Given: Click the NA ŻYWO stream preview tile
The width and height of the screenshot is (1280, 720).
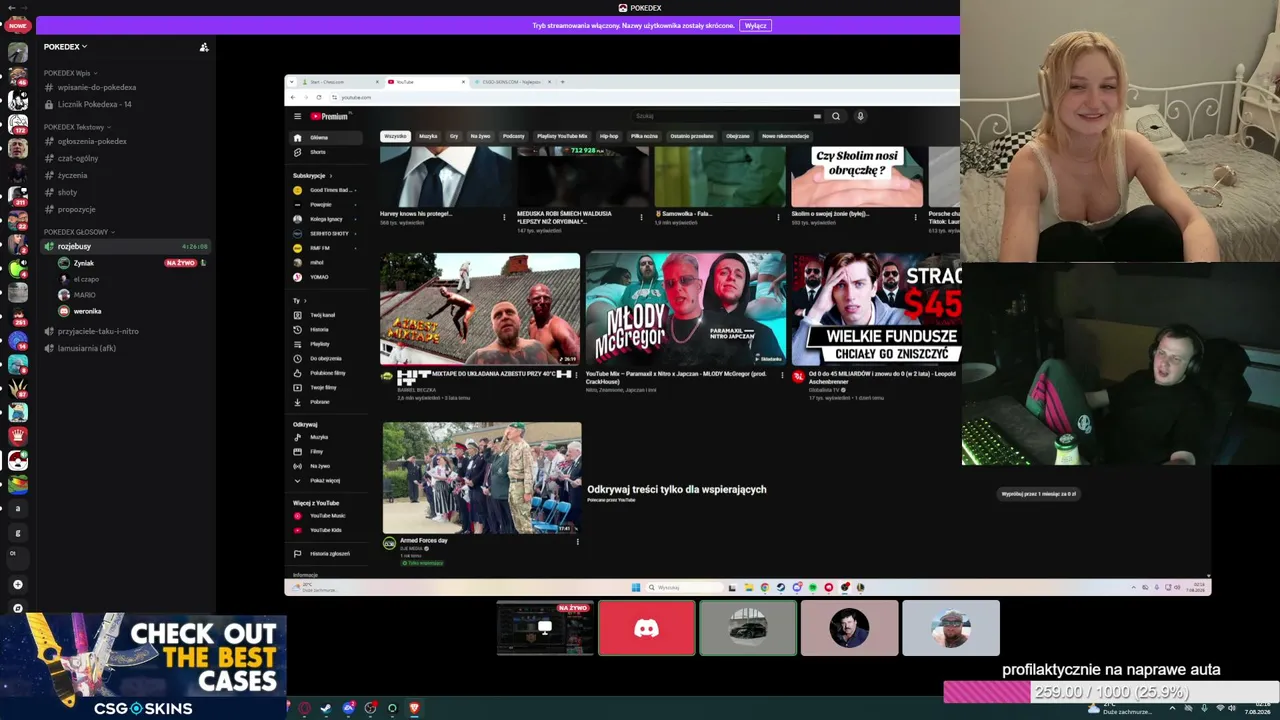Looking at the screenshot, I should coord(545,628).
